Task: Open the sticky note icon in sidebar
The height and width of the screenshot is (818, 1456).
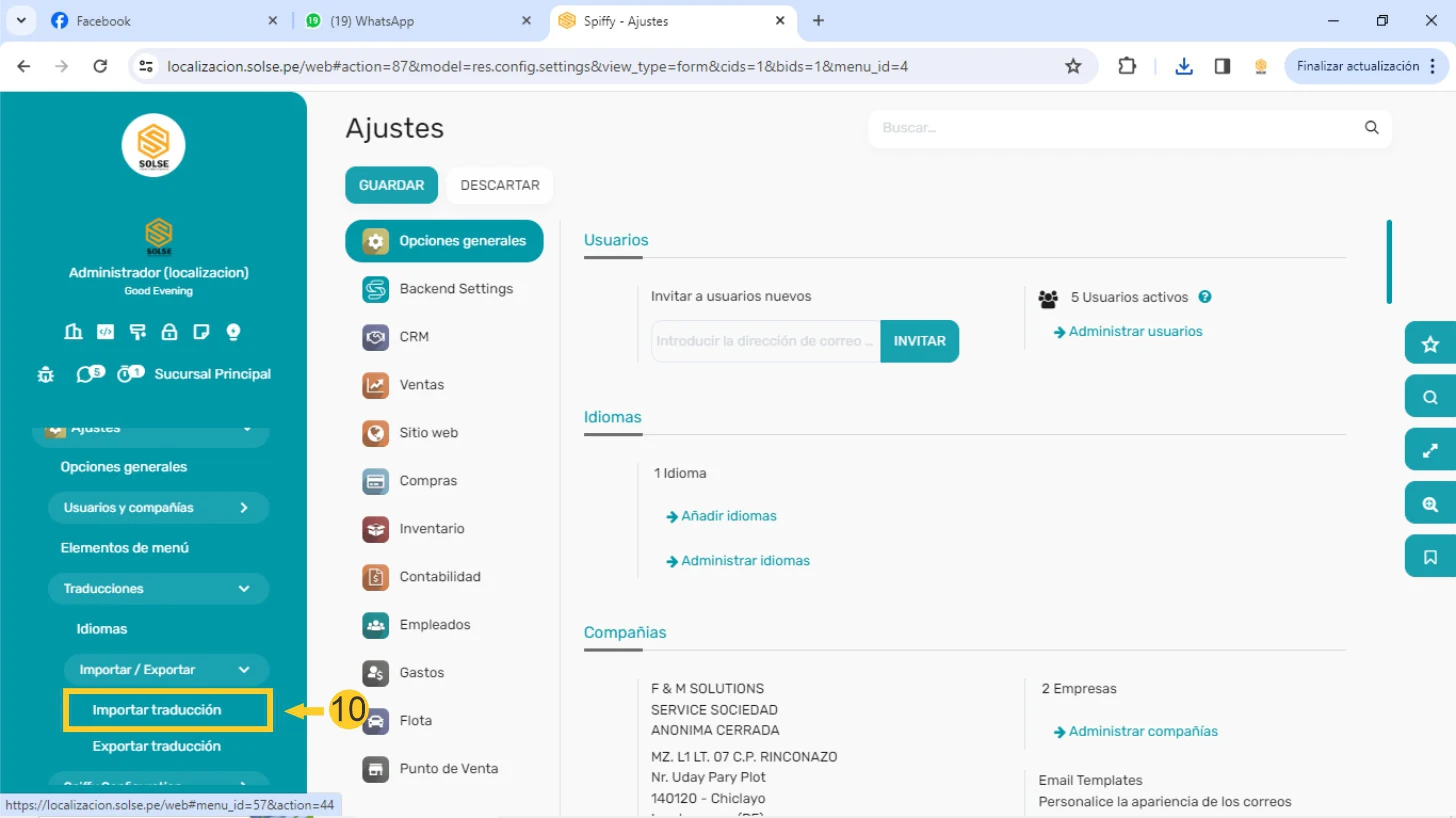Action: (201, 332)
